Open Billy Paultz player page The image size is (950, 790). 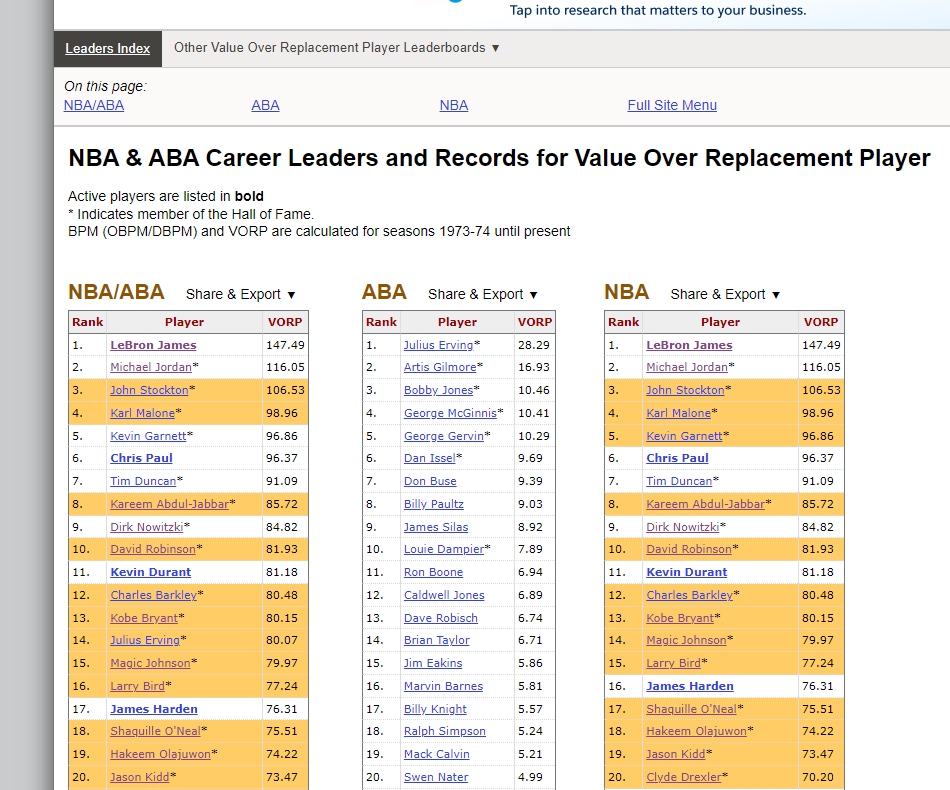click(434, 504)
